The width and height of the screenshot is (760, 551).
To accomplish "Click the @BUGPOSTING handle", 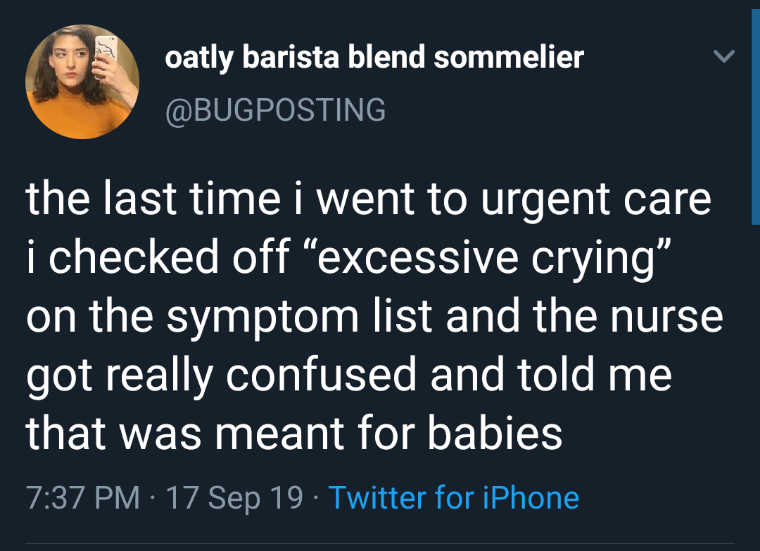I will point(275,109).
